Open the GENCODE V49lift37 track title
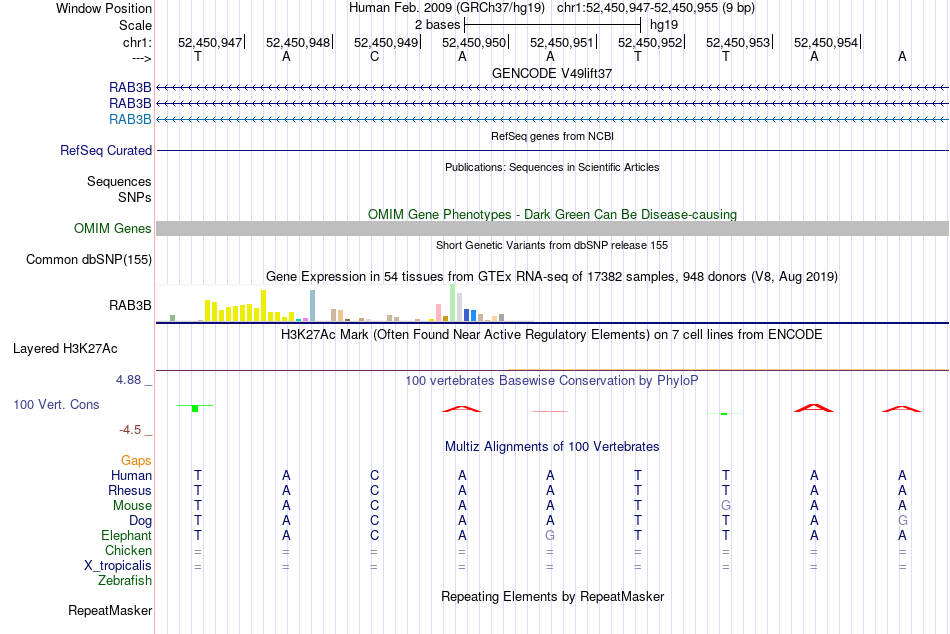This screenshot has height=634, width=950. pos(552,73)
